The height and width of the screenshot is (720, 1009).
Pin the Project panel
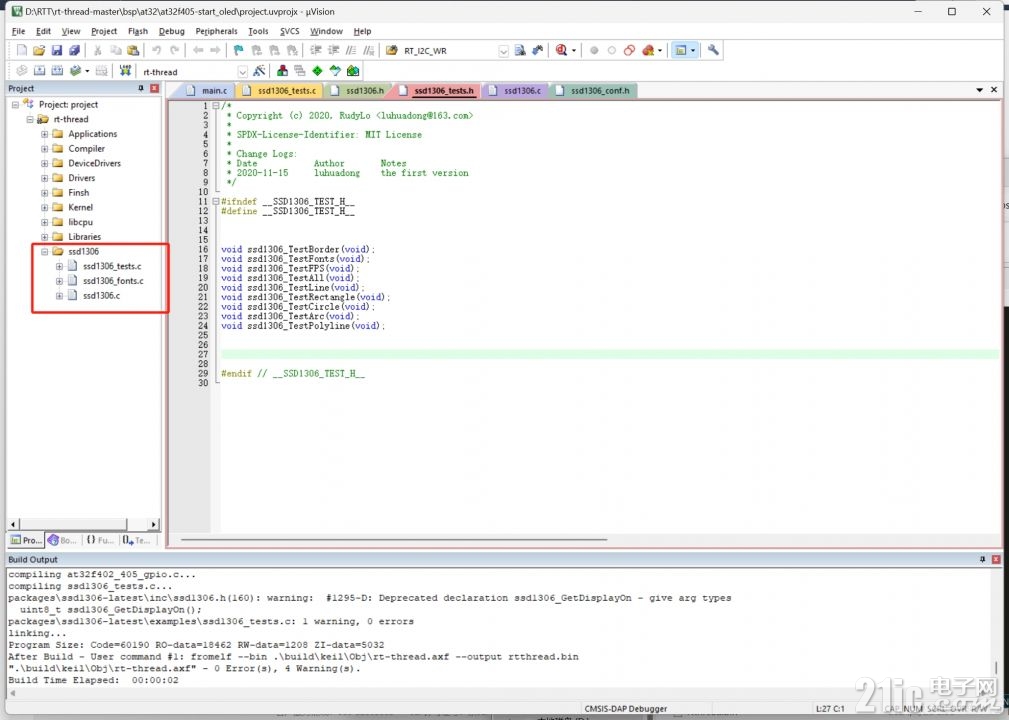coord(141,88)
